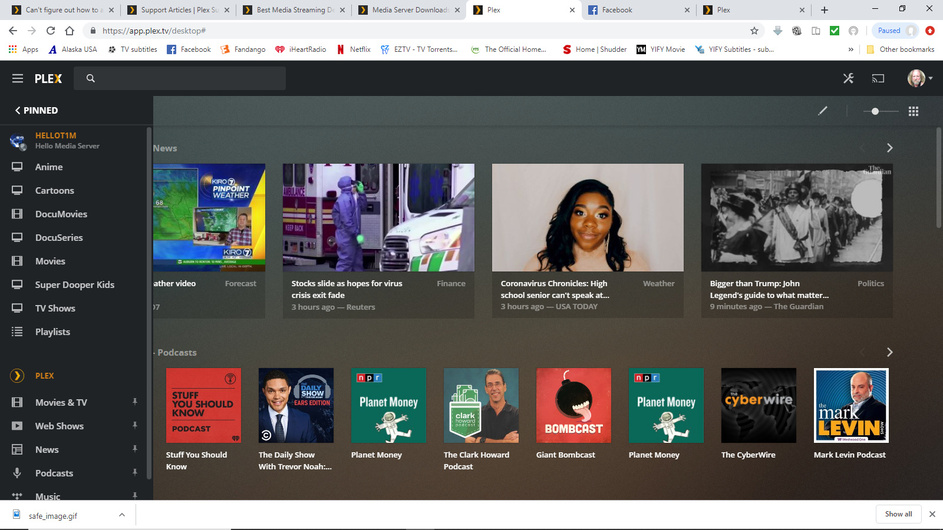Open the user avatar account menu
The width and height of the screenshot is (943, 530).
point(920,78)
